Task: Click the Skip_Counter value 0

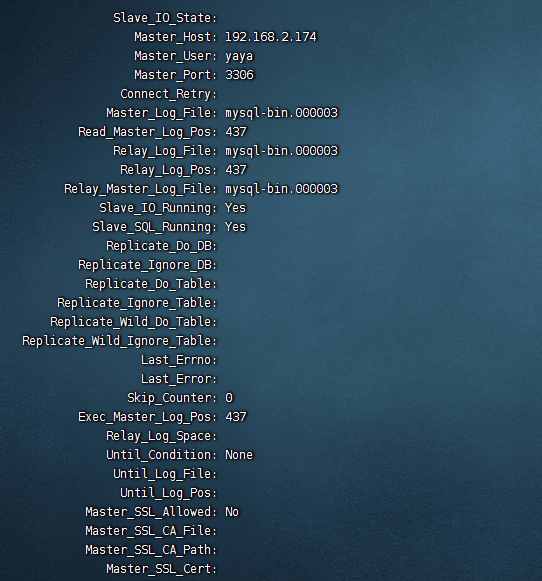Action: click(229, 398)
